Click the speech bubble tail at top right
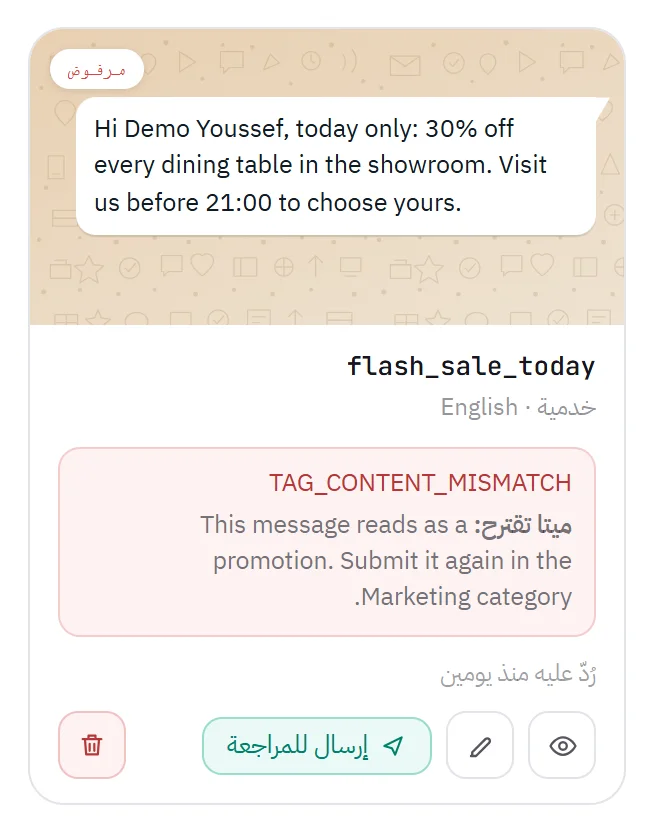The width and height of the screenshot is (654, 832). point(603,108)
